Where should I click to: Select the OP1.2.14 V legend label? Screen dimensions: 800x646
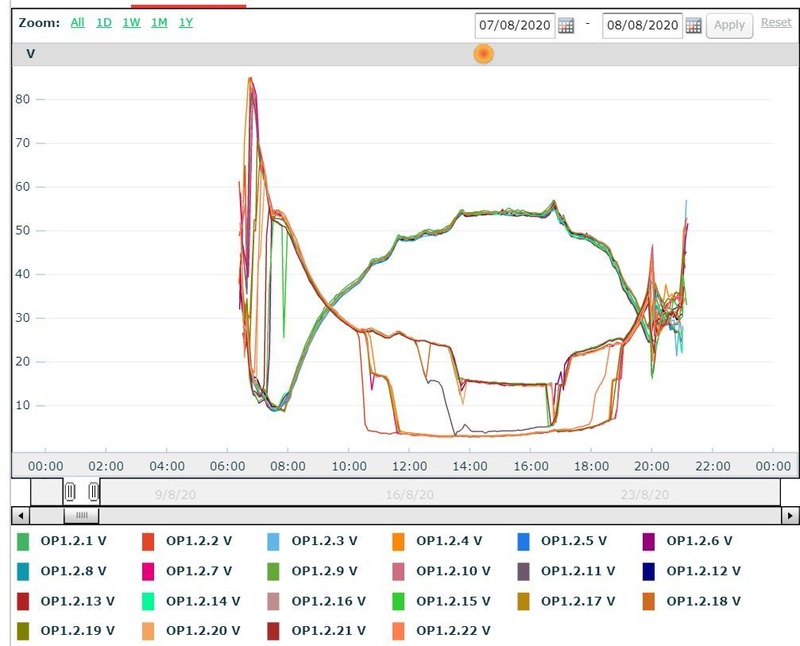pos(203,601)
